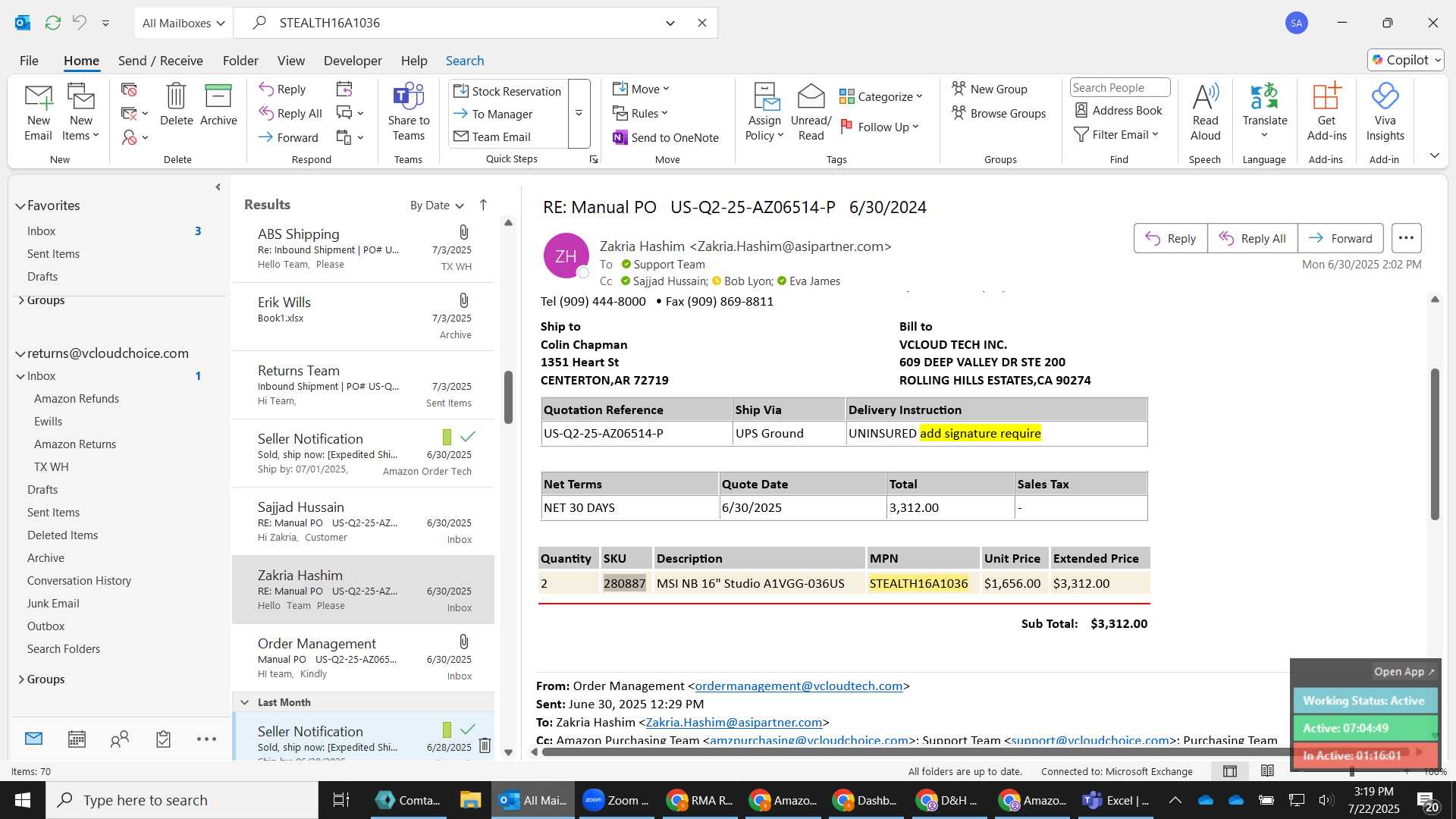Screen dimensions: 1456x819
Task: Open the Rules dropdown
Action: coord(641,114)
